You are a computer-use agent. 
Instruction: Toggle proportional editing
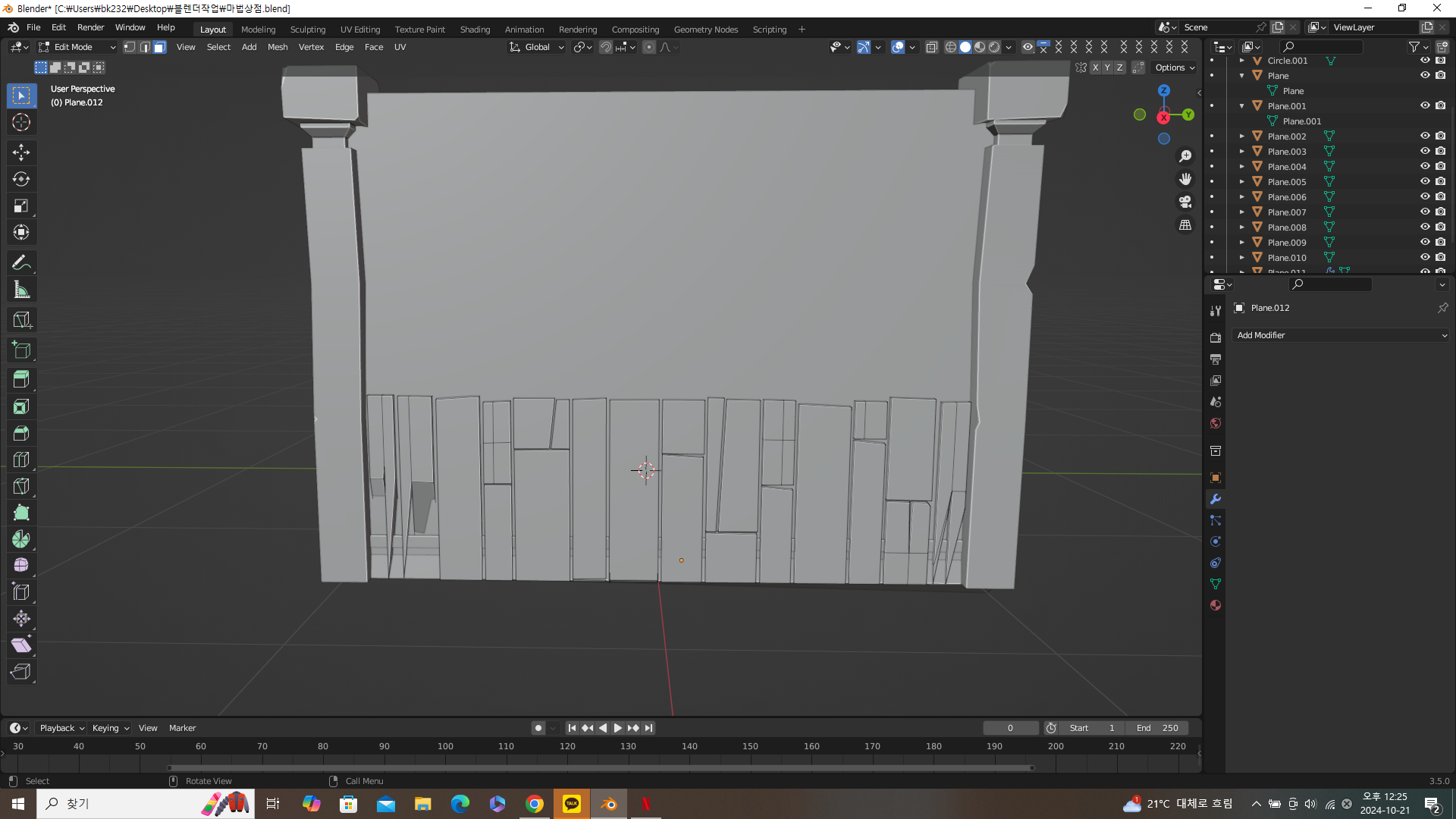(649, 47)
